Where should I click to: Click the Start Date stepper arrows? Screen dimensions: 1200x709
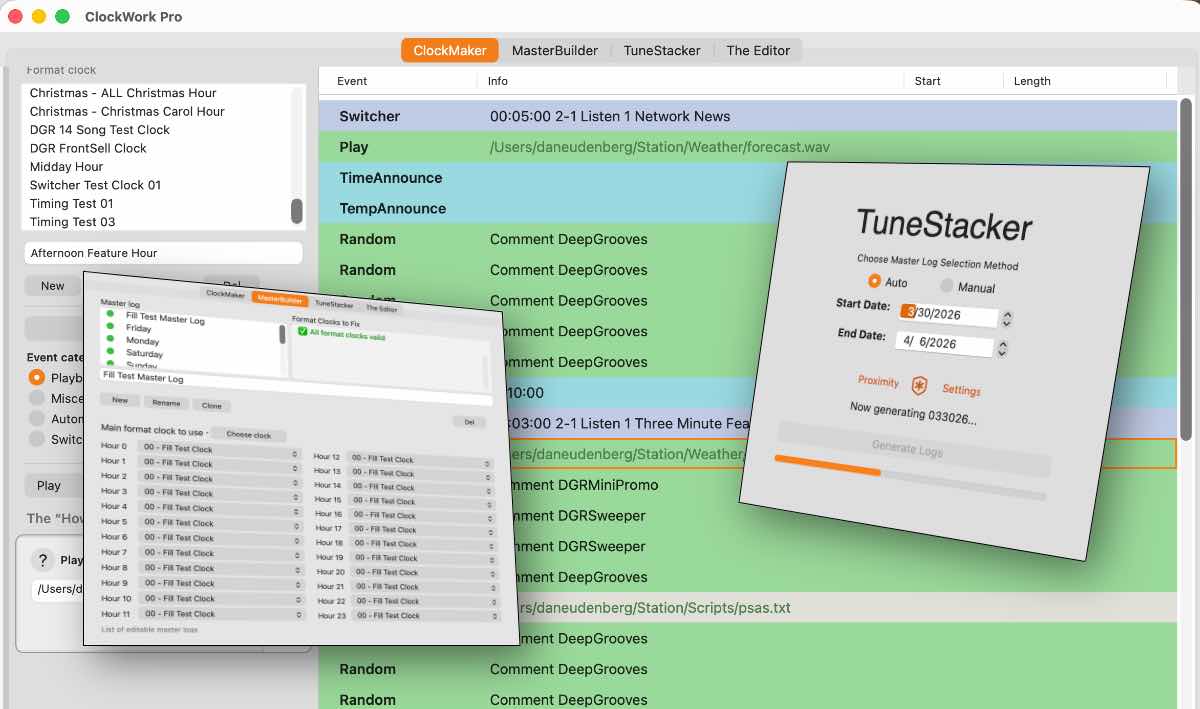1006,317
